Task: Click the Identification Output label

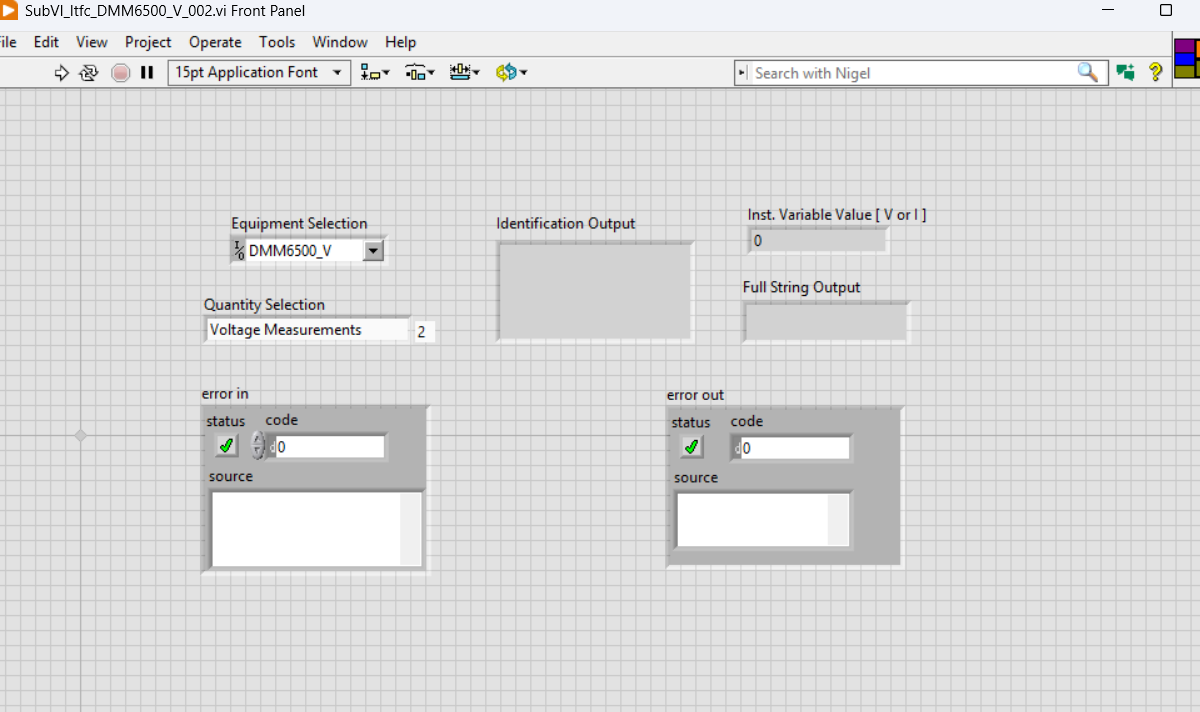Action: coord(566,224)
